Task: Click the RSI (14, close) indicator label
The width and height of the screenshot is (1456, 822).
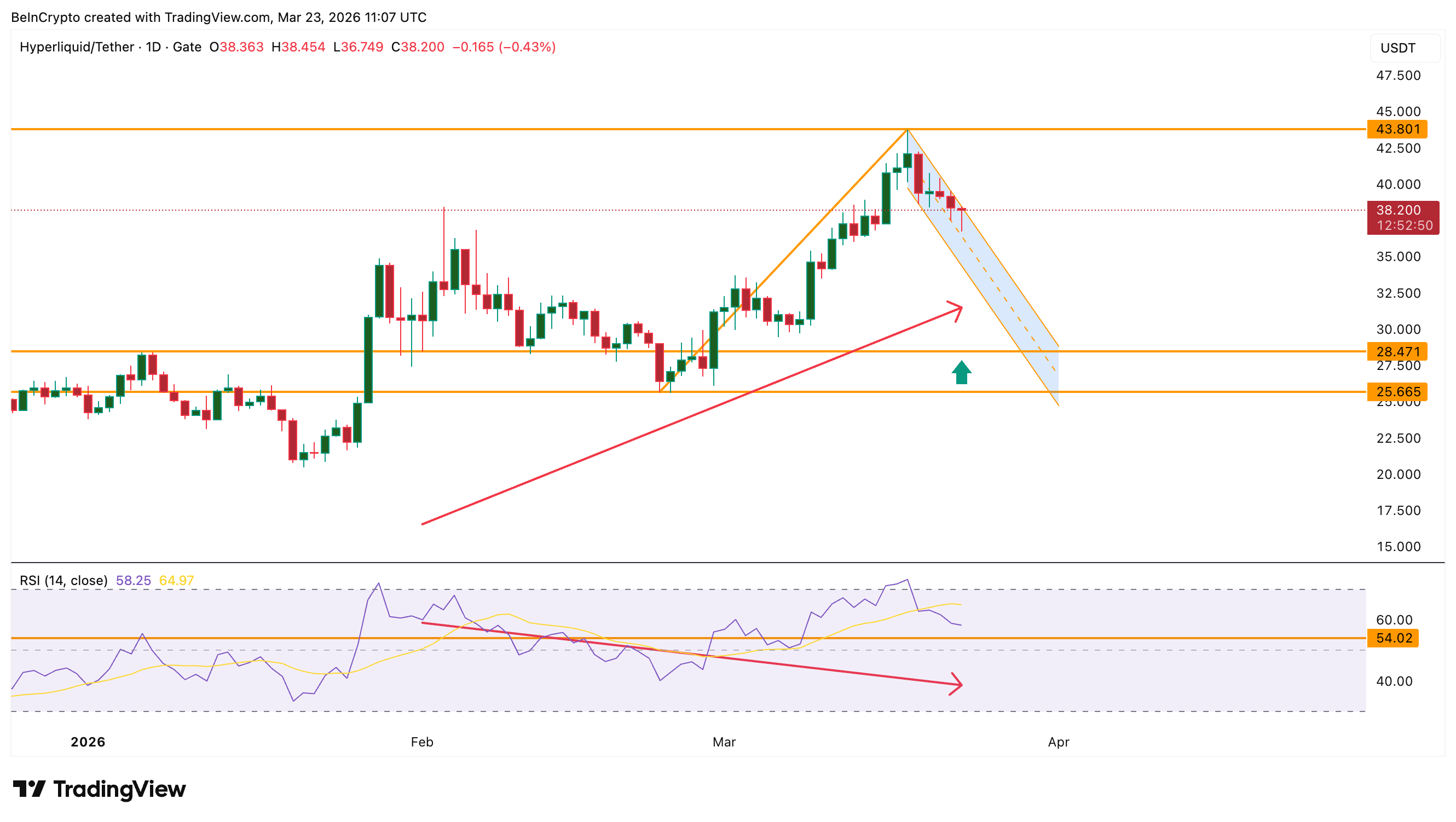Action: click(63, 580)
